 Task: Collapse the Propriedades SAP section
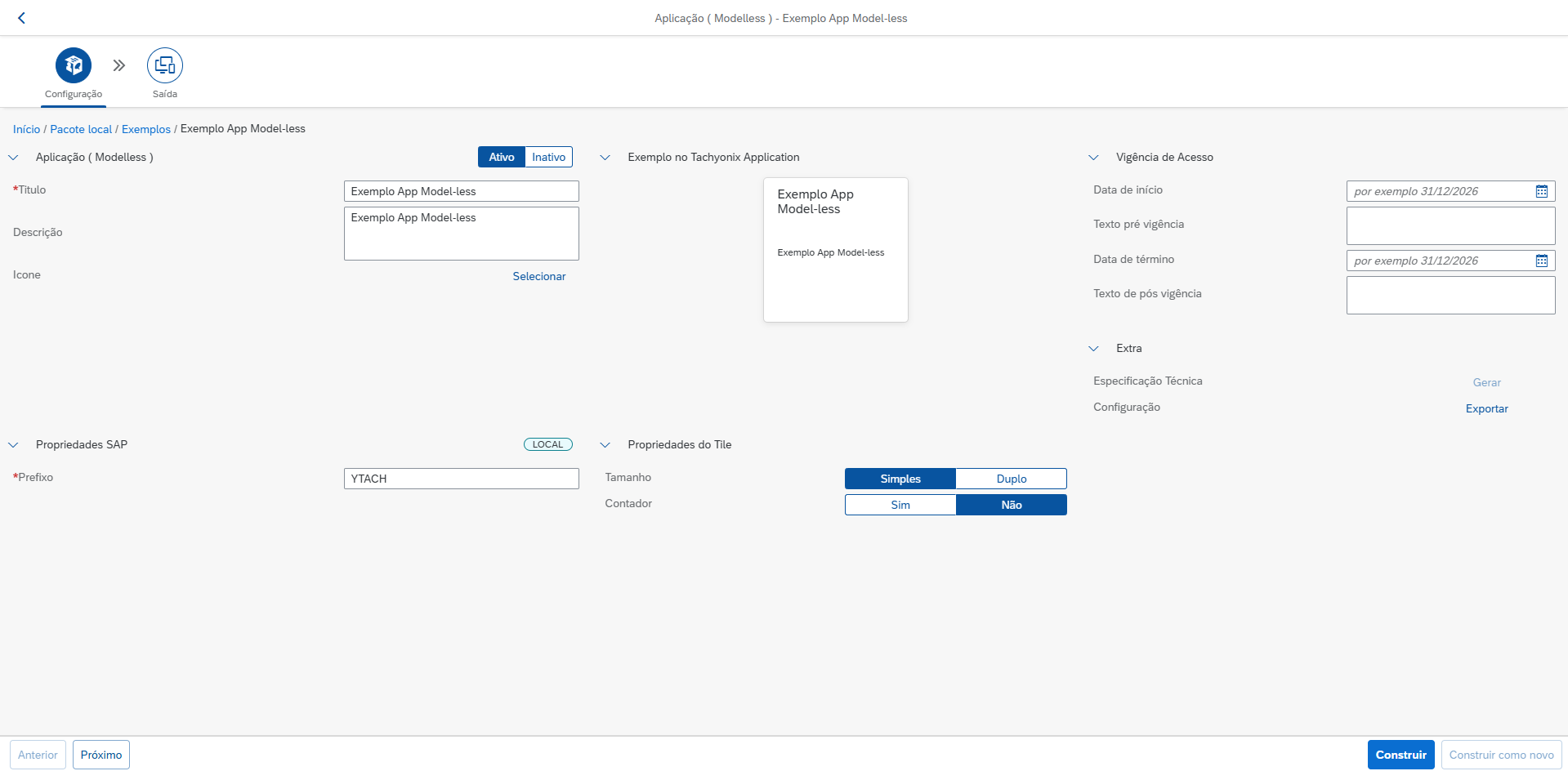tap(13, 445)
